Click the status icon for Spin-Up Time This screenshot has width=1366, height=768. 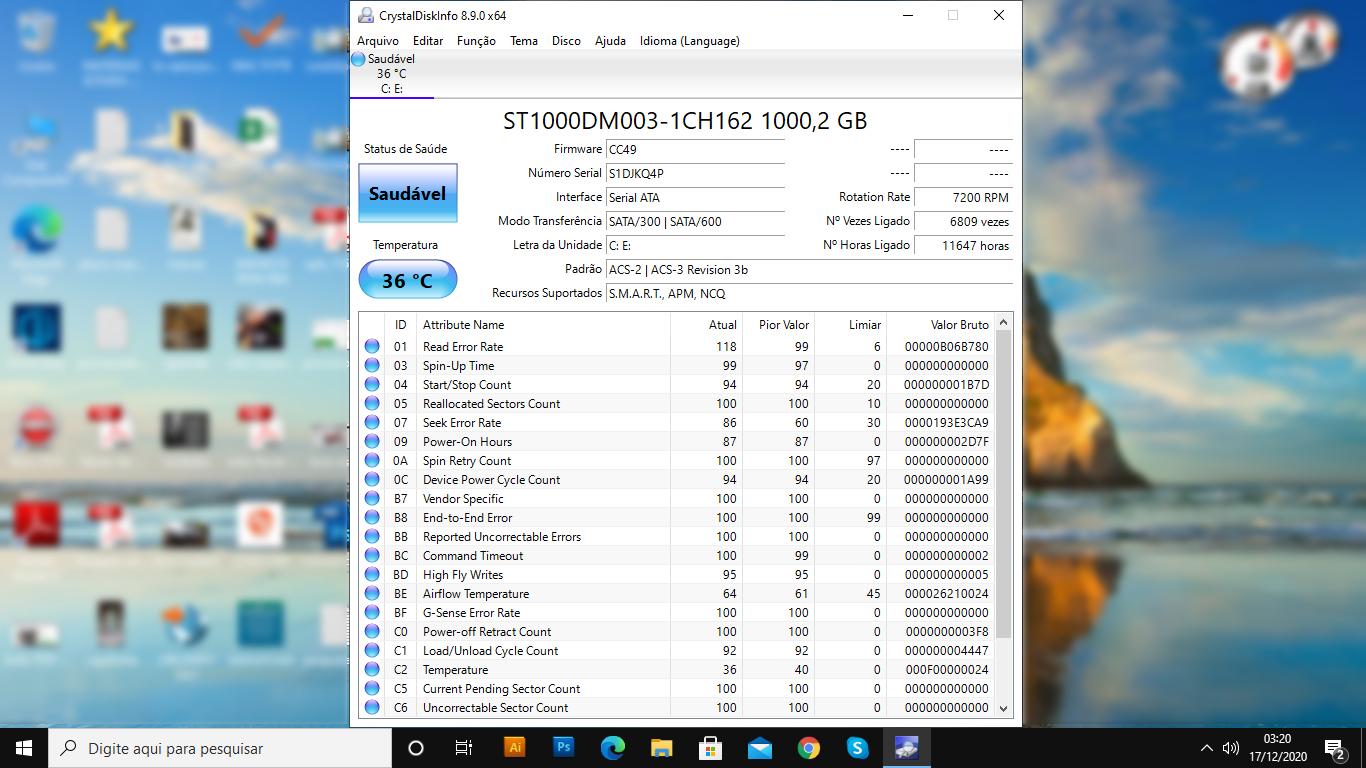(x=372, y=366)
